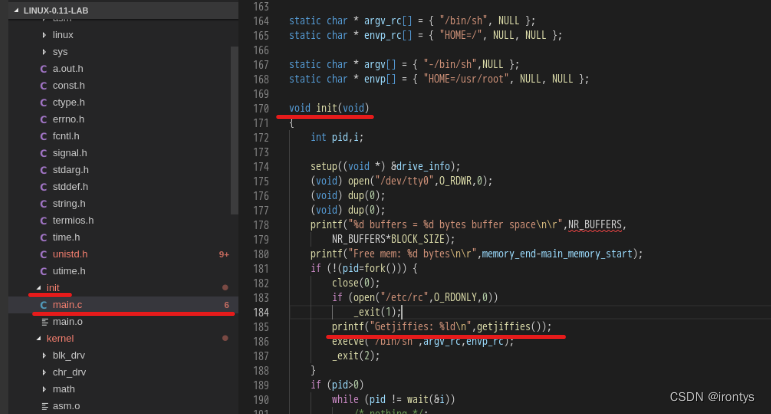The image size is (771, 414).
Task: Click the C icon of time.h
Action: coord(44,237)
